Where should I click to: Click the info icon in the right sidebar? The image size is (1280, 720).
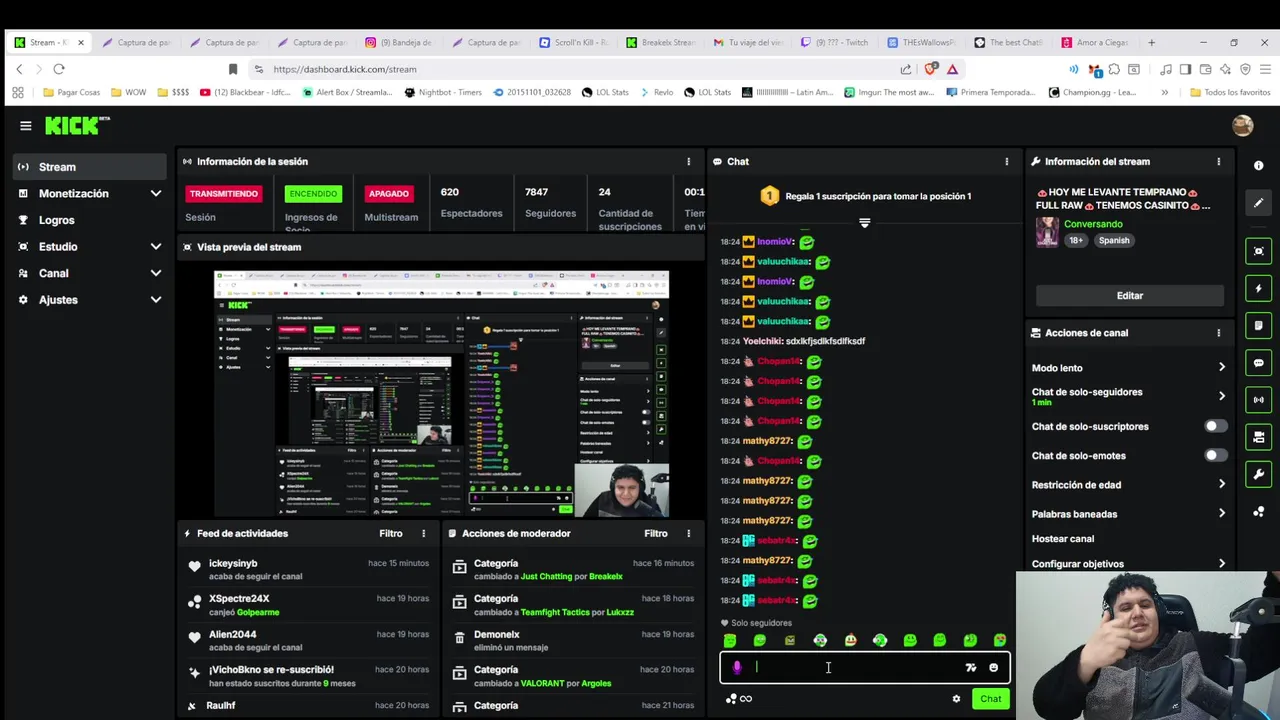click(1259, 165)
